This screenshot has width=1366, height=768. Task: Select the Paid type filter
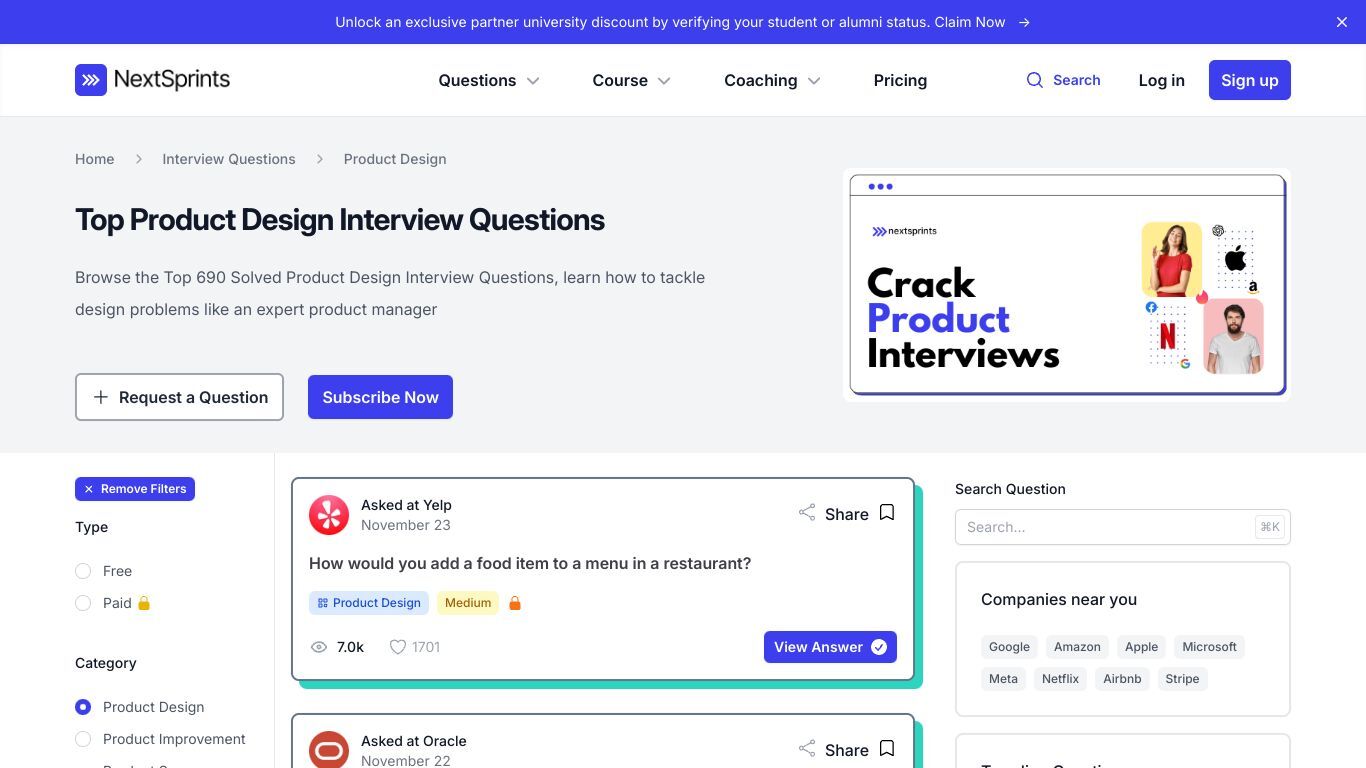pos(83,603)
